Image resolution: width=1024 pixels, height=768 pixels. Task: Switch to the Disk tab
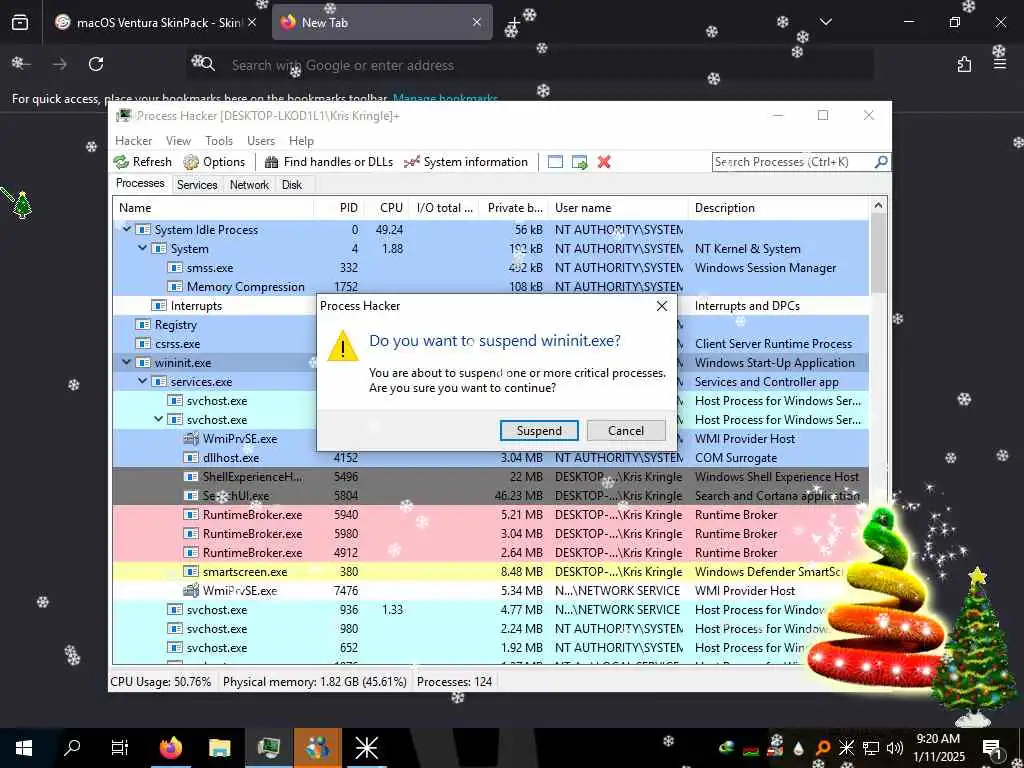pos(292,185)
